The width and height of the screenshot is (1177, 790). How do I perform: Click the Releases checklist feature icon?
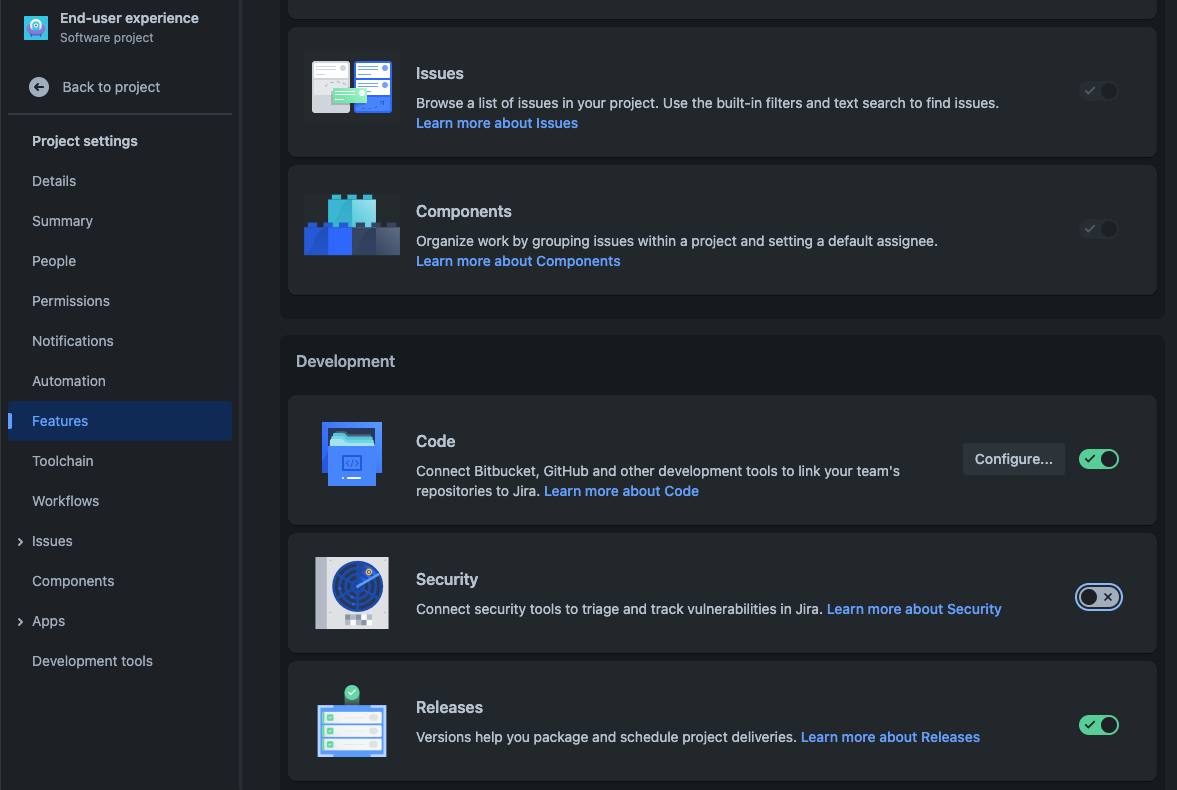click(x=352, y=721)
